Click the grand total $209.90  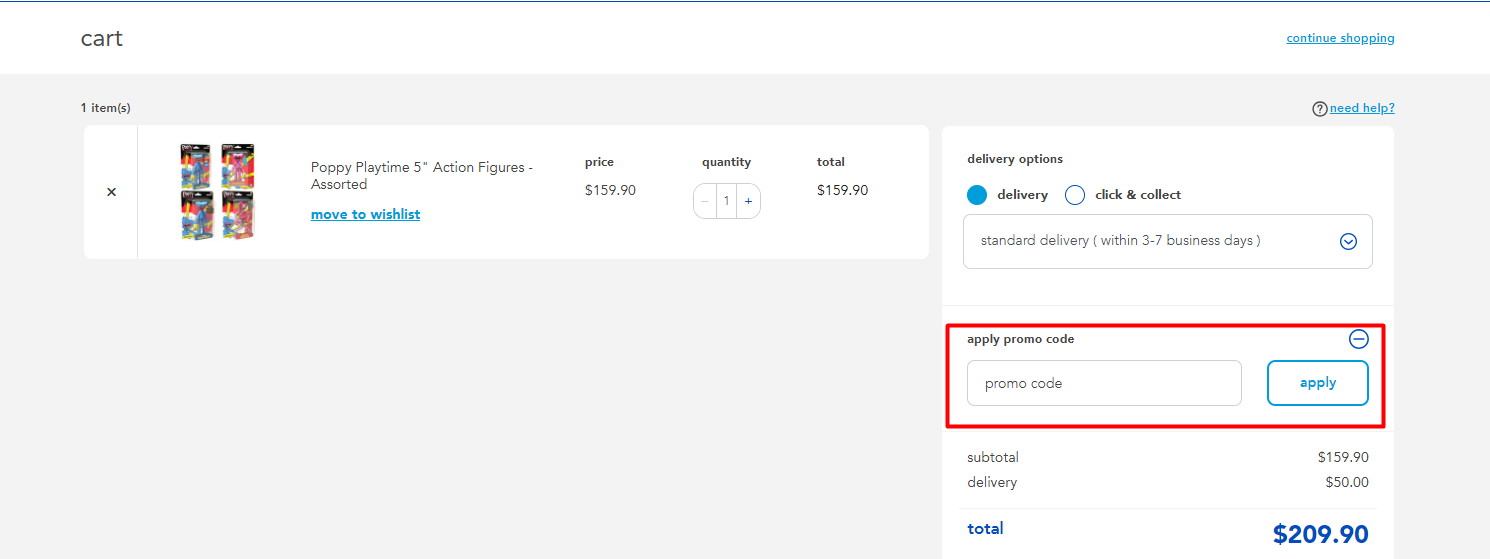pyautogui.click(x=1320, y=534)
